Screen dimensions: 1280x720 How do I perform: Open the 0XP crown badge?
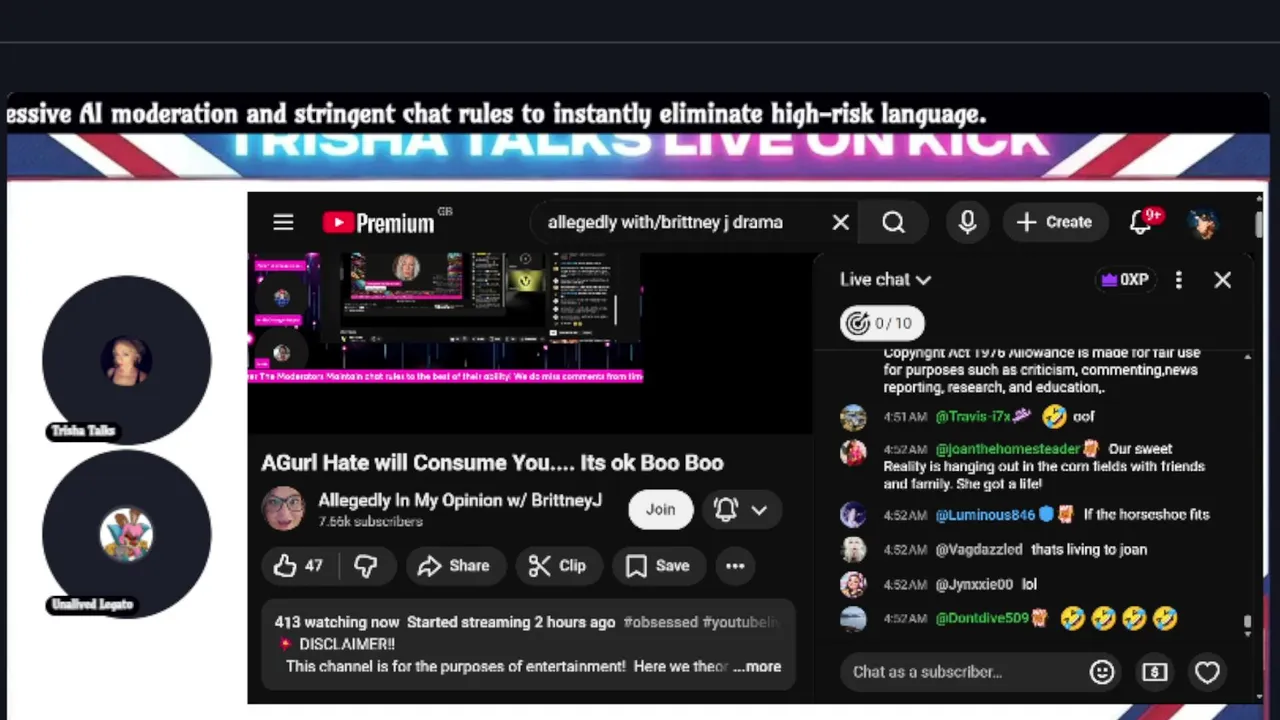click(x=1124, y=280)
